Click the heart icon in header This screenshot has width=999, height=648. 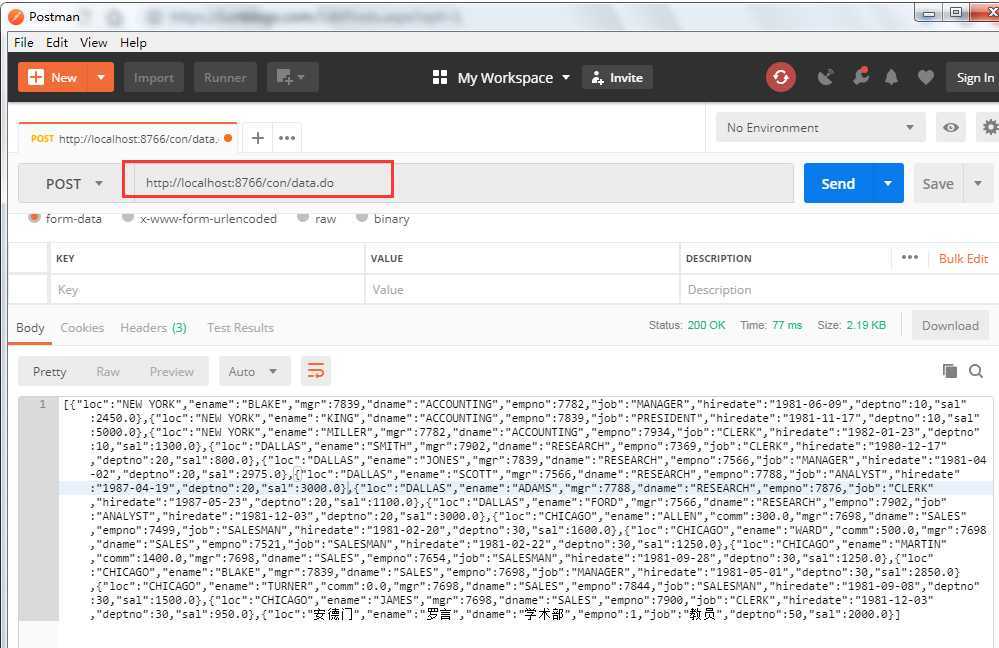(926, 78)
